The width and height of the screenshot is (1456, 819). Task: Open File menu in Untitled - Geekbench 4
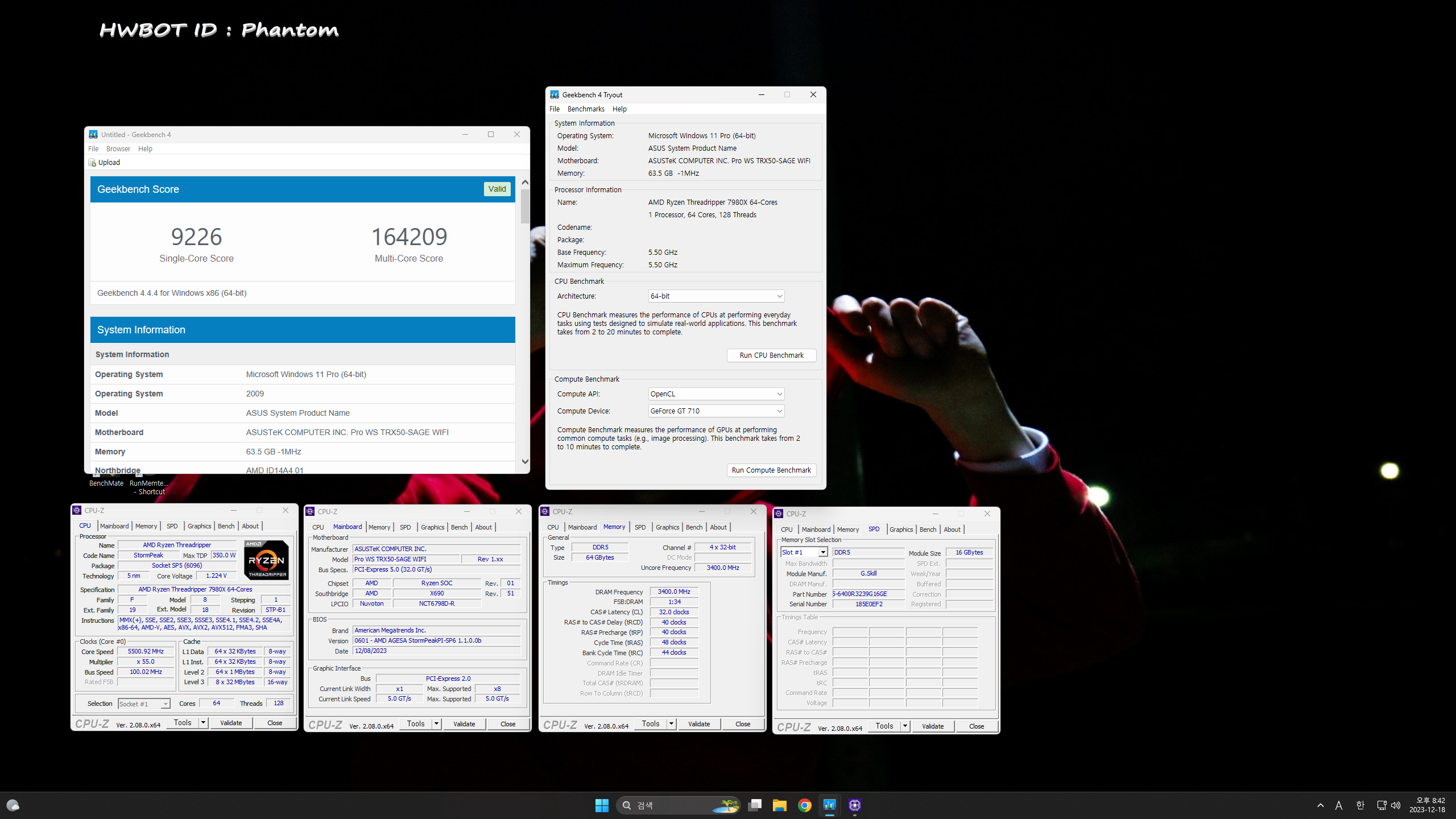[x=93, y=149]
